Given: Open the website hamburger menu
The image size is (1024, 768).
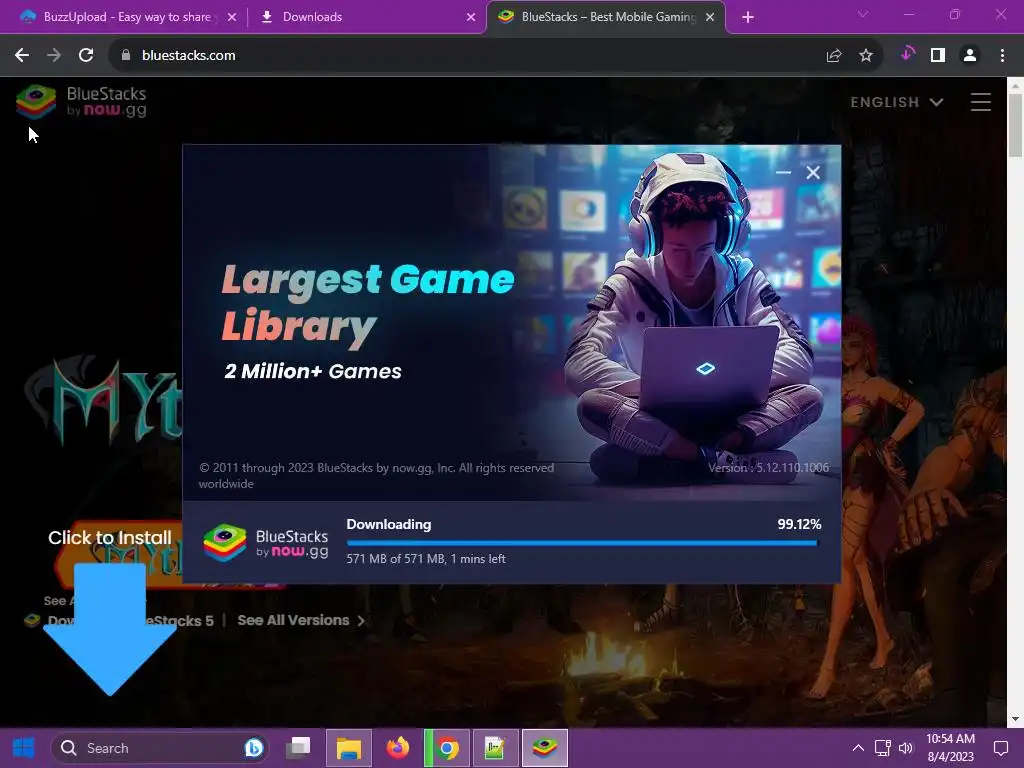Looking at the screenshot, I should pos(980,102).
